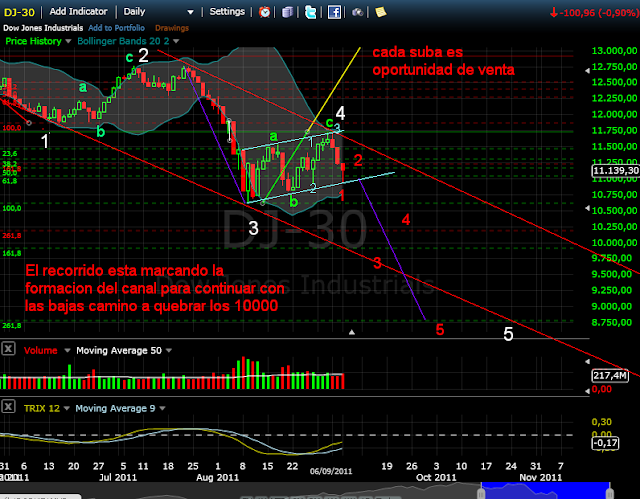The height and width of the screenshot is (499, 640).
Task: Click the Aug 2011 axis label
Action: coord(217,477)
